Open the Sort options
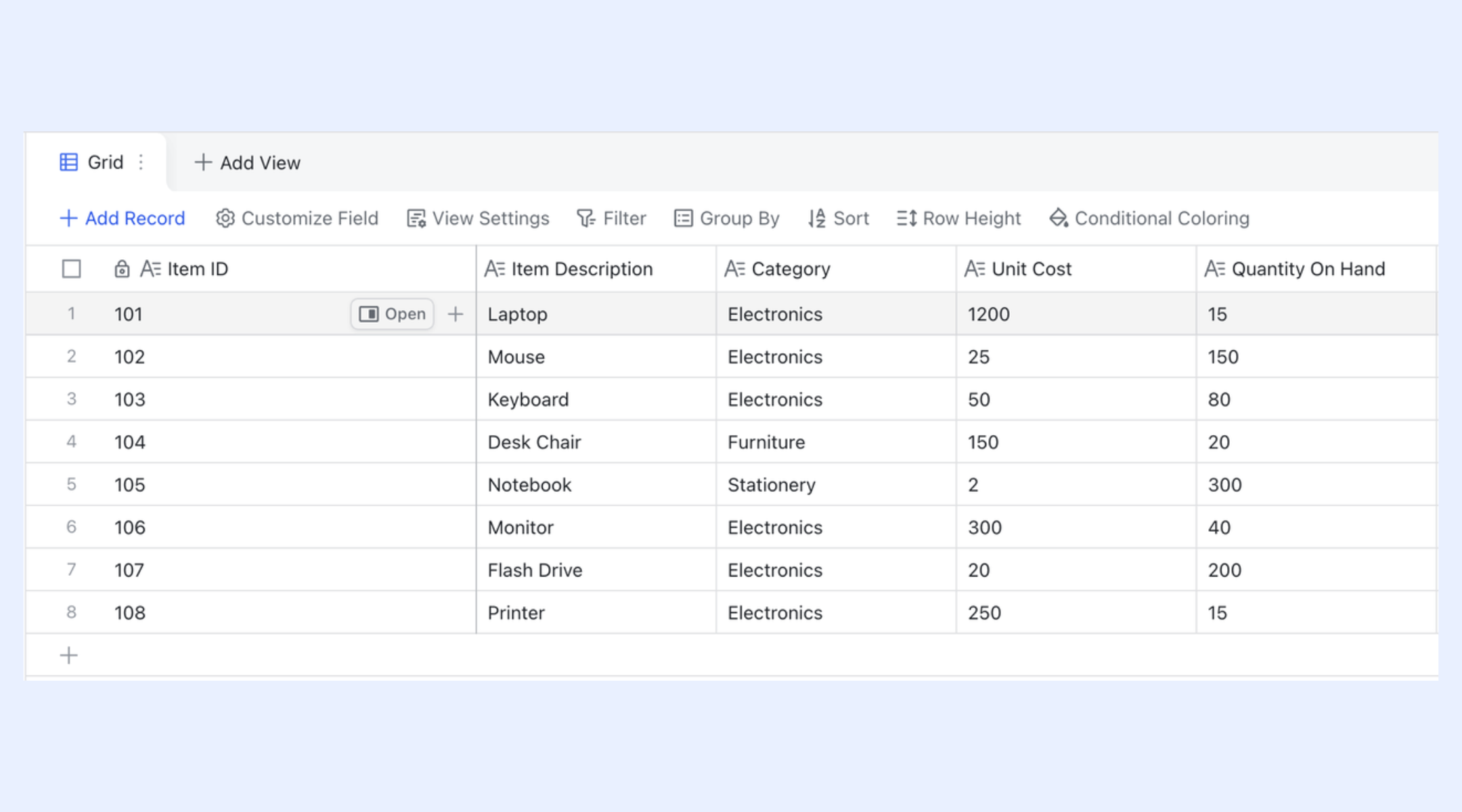Viewport: 1462px width, 812px height. click(x=838, y=219)
